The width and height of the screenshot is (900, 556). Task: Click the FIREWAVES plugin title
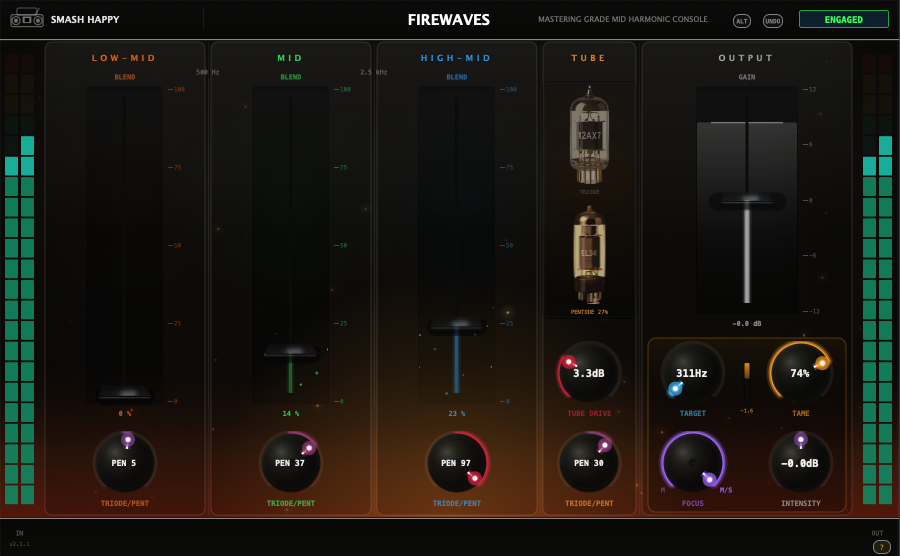(449, 20)
